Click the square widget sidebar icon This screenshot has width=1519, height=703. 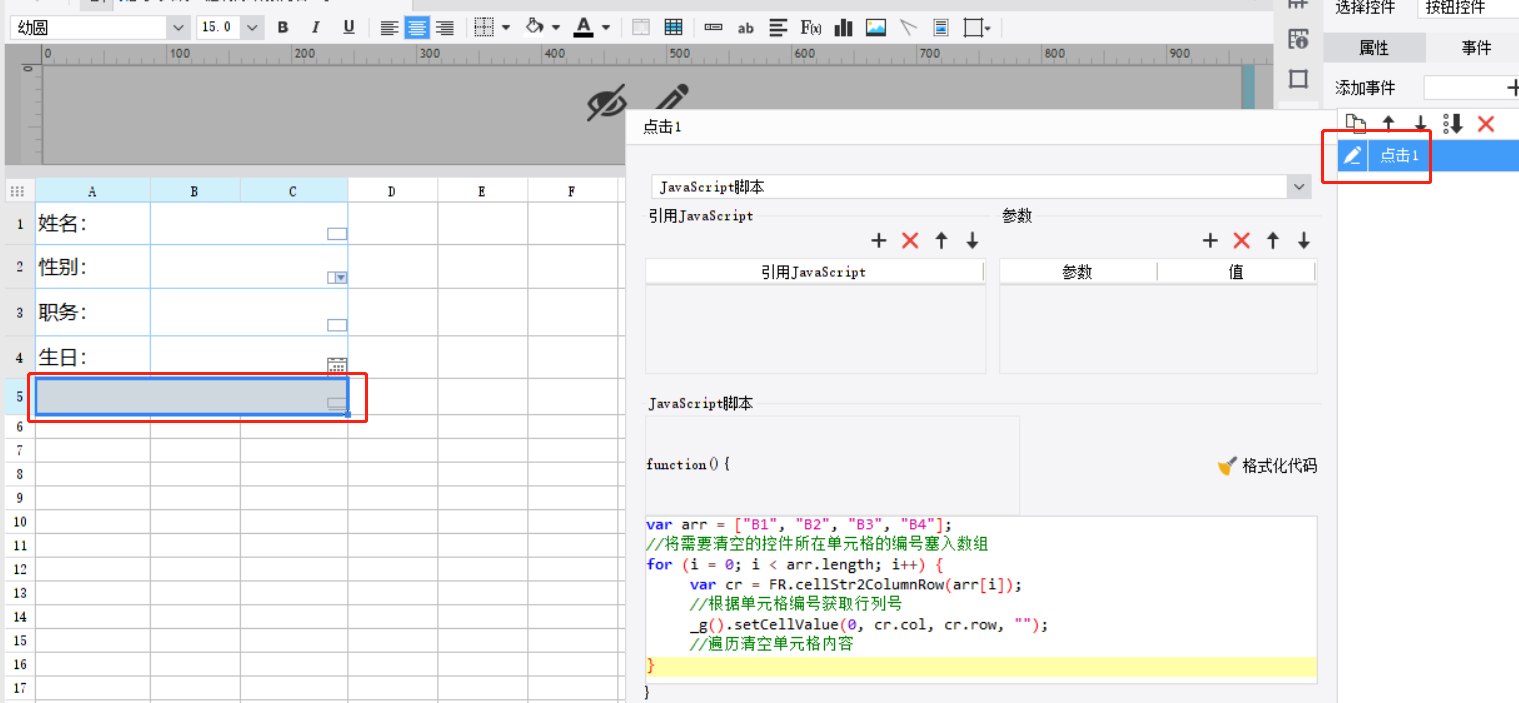point(1298,78)
